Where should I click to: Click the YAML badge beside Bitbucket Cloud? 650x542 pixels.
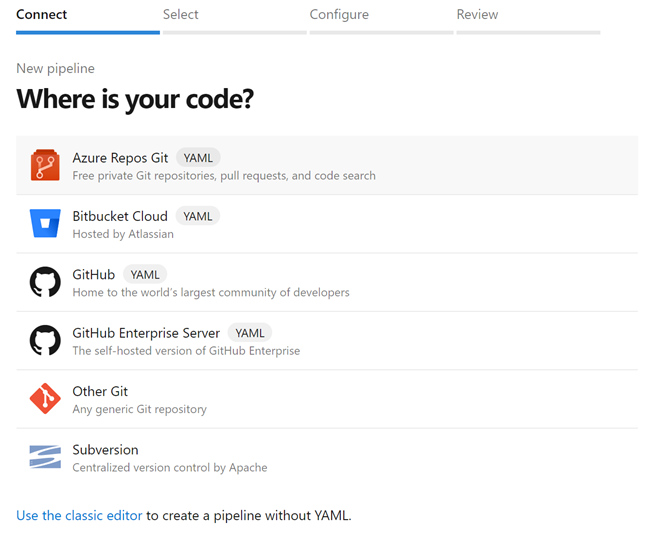tap(198, 216)
